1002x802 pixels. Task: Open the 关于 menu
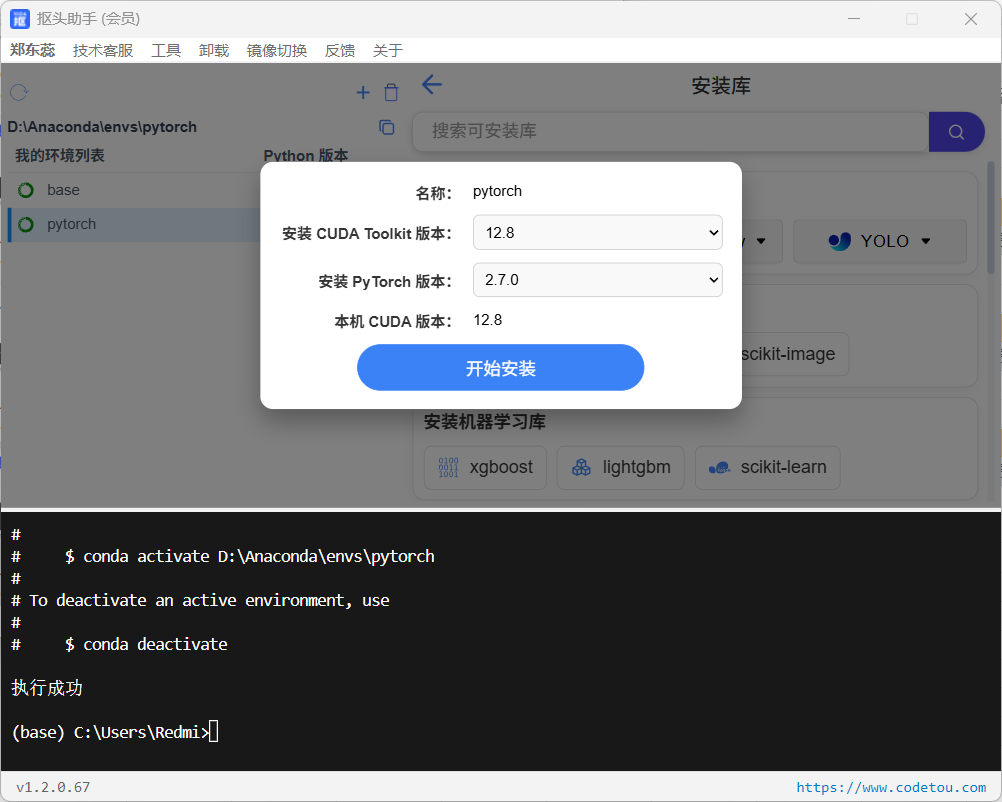click(x=388, y=50)
